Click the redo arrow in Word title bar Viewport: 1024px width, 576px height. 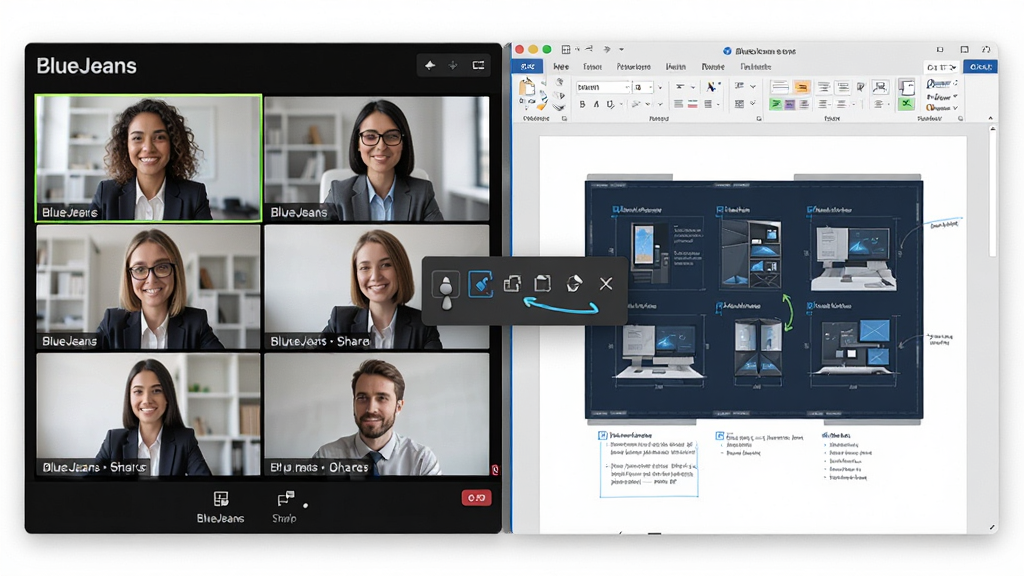click(x=607, y=50)
